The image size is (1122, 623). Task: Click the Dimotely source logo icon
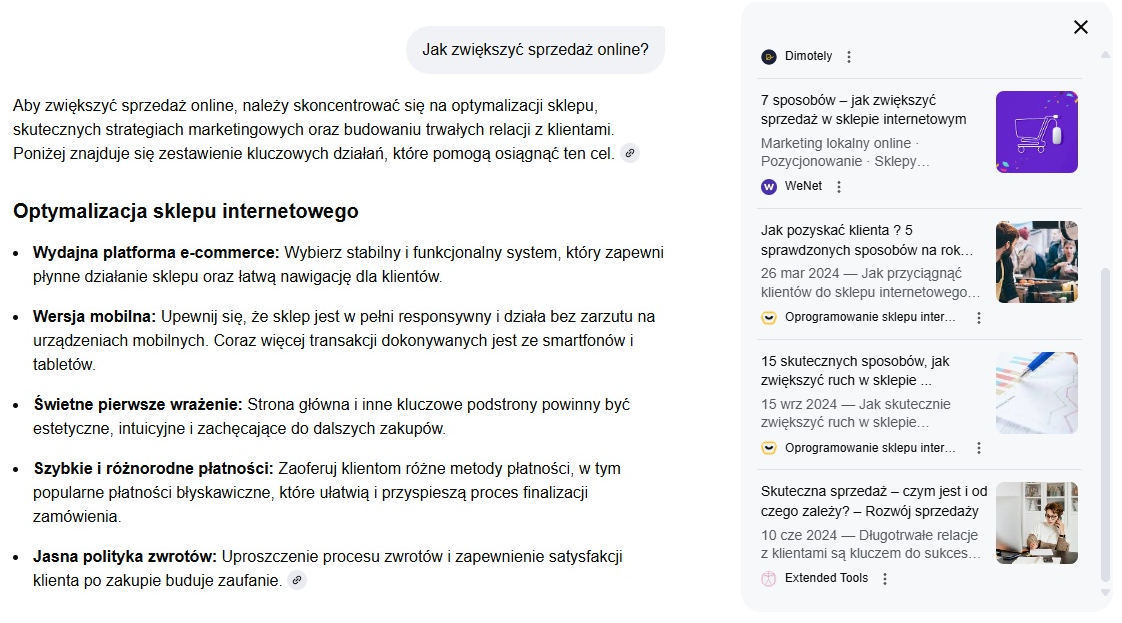pyautogui.click(x=769, y=57)
